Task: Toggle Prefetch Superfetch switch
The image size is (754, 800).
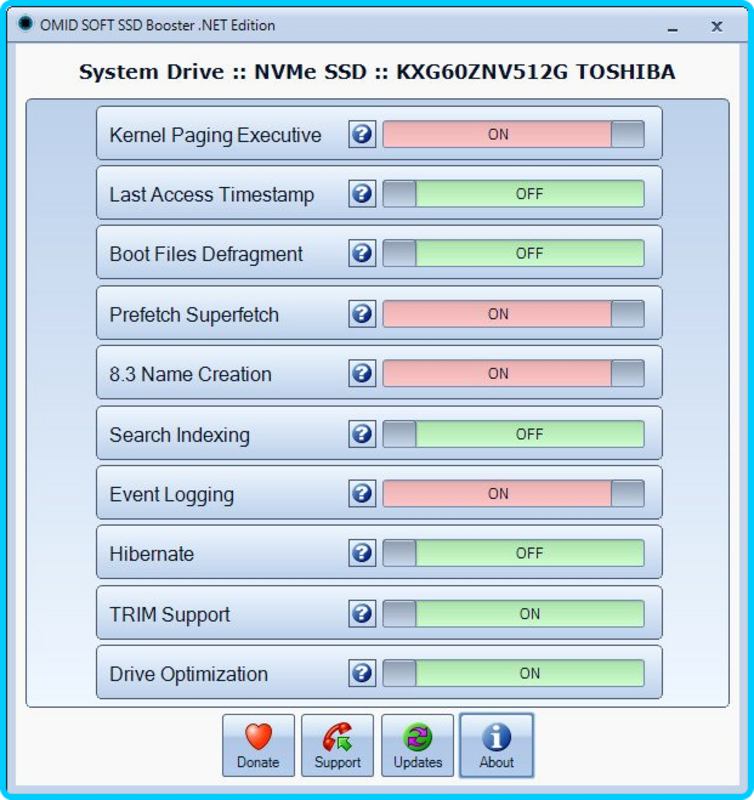Action: click(514, 314)
